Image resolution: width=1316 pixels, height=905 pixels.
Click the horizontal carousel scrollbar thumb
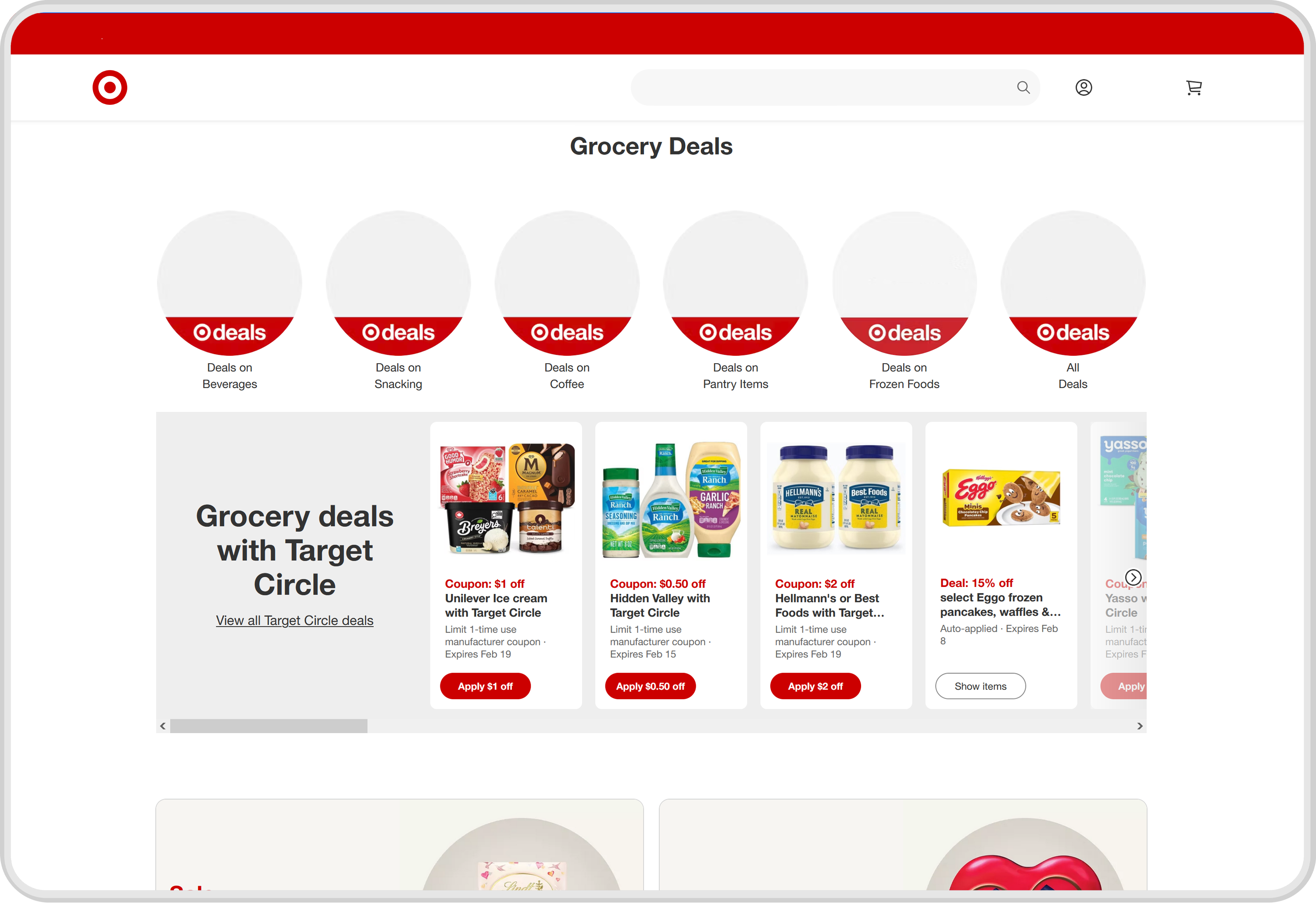click(x=269, y=726)
